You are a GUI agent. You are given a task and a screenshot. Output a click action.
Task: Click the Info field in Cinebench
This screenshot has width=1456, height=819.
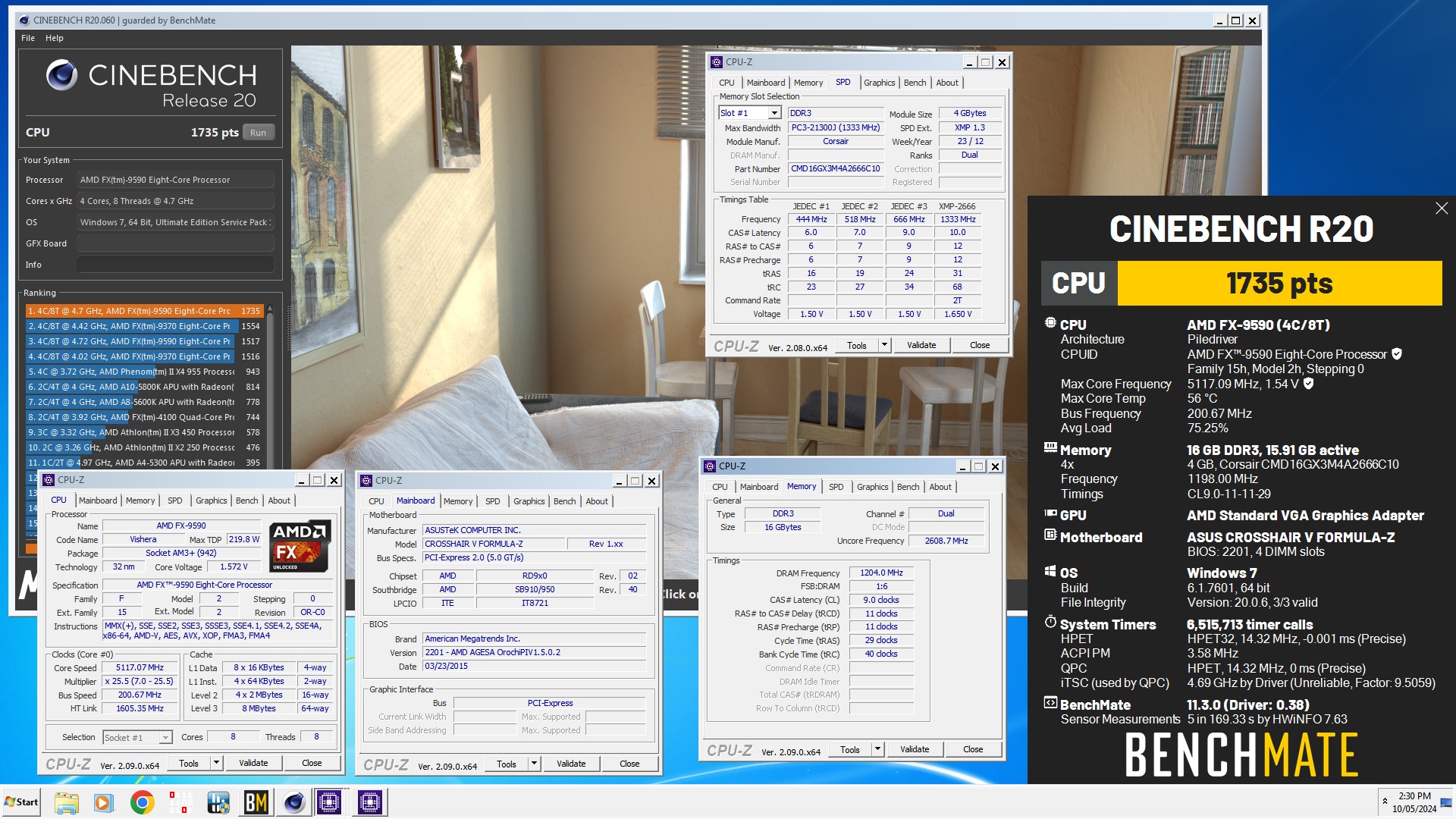[x=174, y=265]
